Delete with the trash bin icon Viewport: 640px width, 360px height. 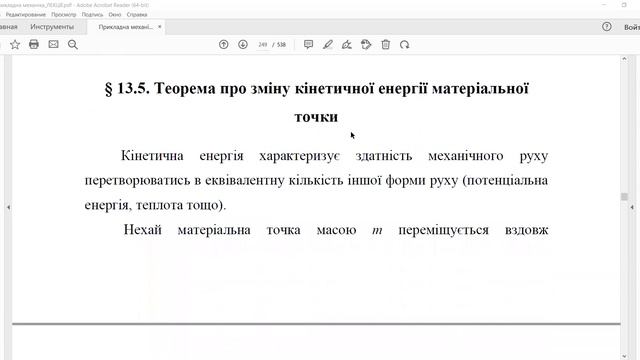(385, 44)
